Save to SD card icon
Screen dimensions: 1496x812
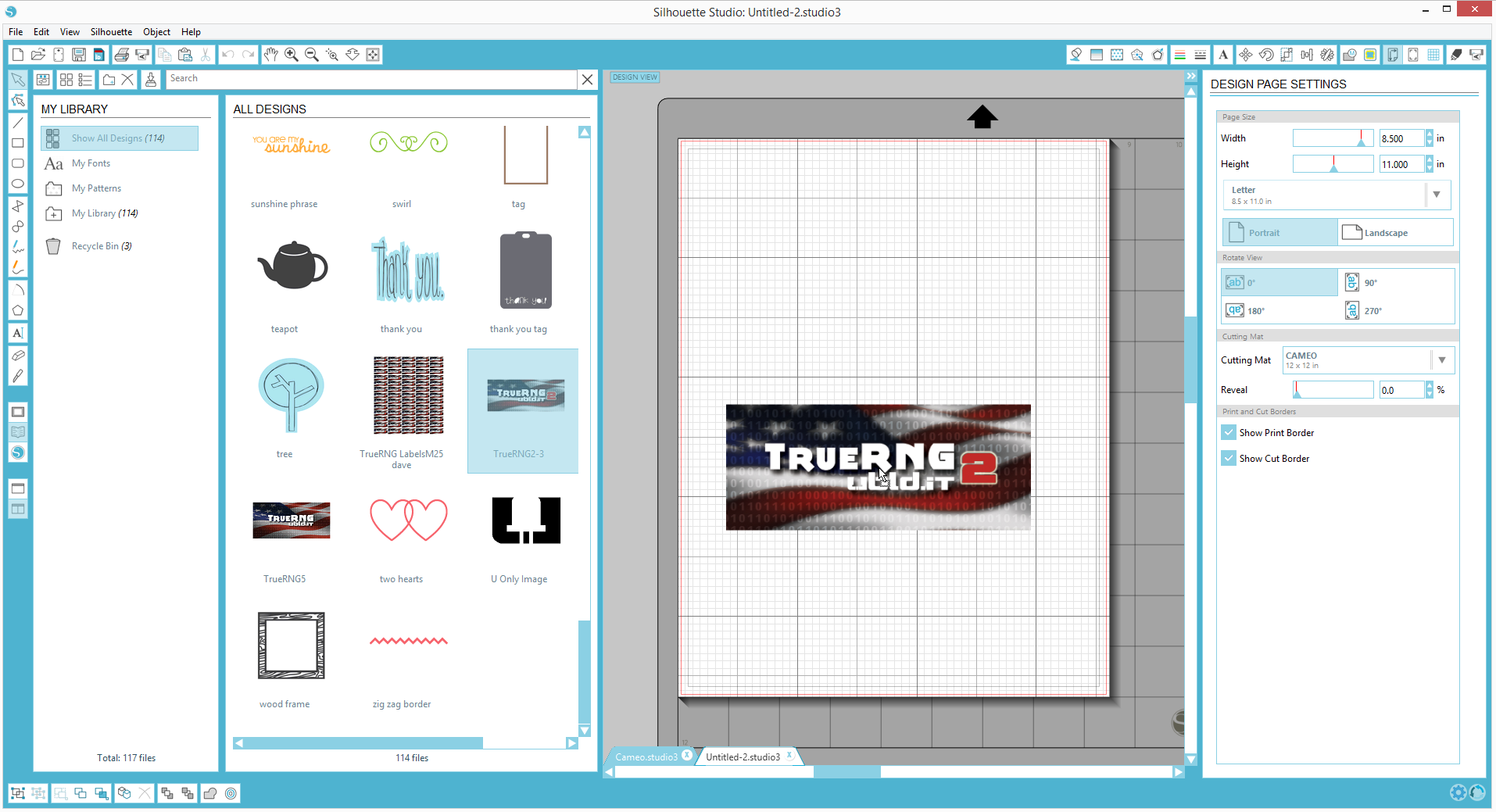[x=98, y=55]
